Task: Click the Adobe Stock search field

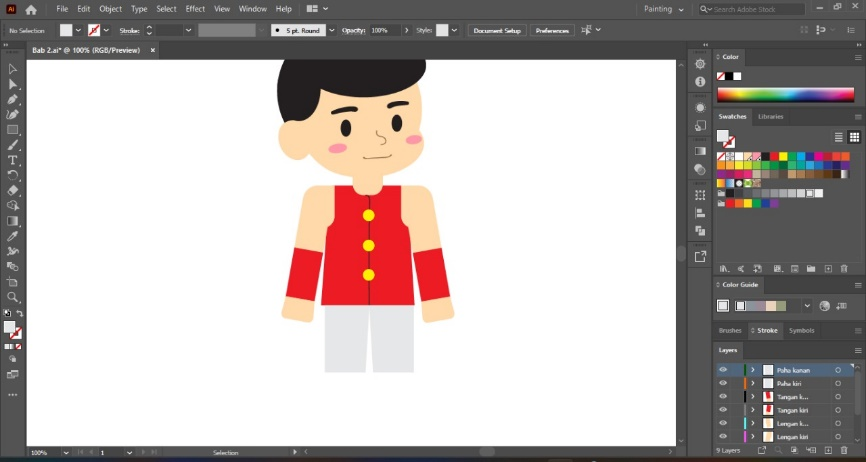Action: (x=752, y=9)
